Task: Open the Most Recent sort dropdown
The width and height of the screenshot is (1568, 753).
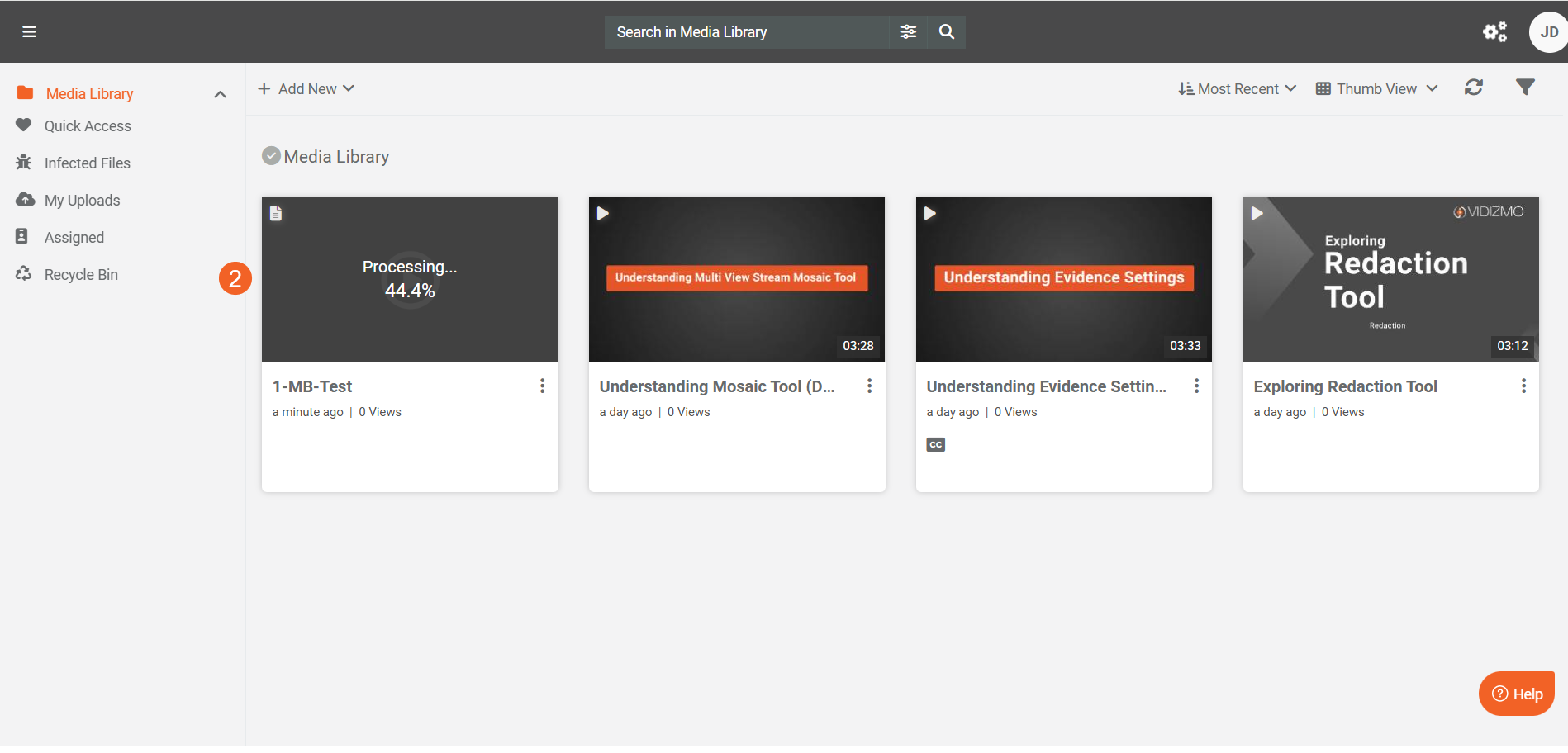Action: pyautogui.click(x=1237, y=88)
